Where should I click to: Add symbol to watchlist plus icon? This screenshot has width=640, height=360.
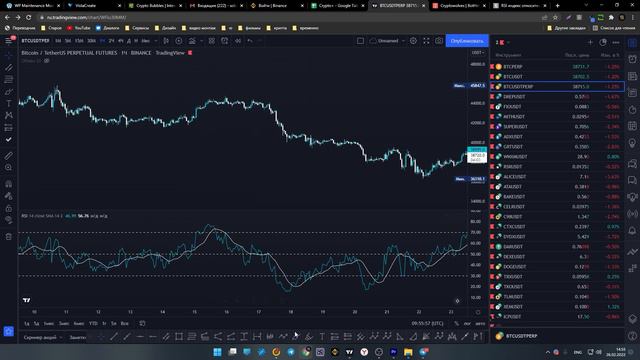tap(590, 42)
